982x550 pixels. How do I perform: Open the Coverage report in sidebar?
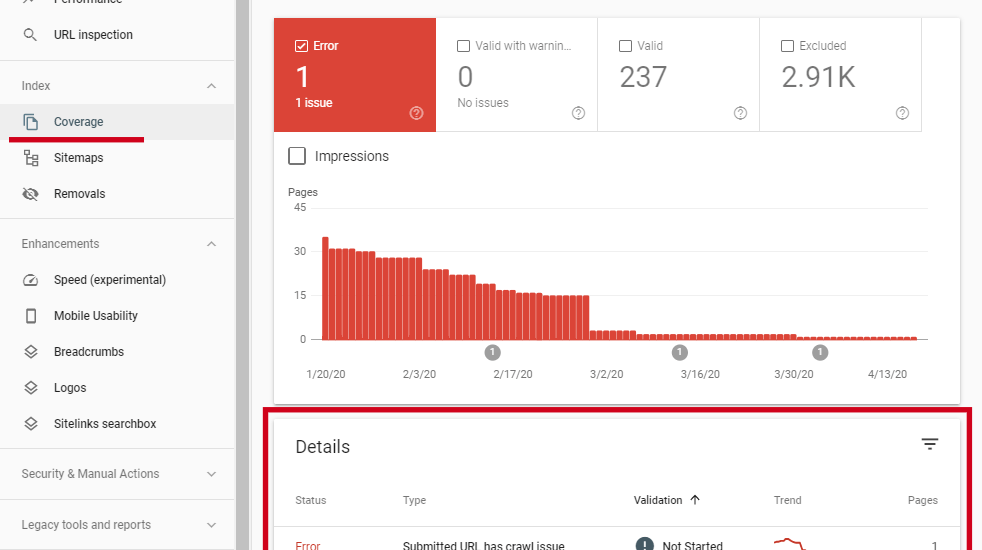78,122
